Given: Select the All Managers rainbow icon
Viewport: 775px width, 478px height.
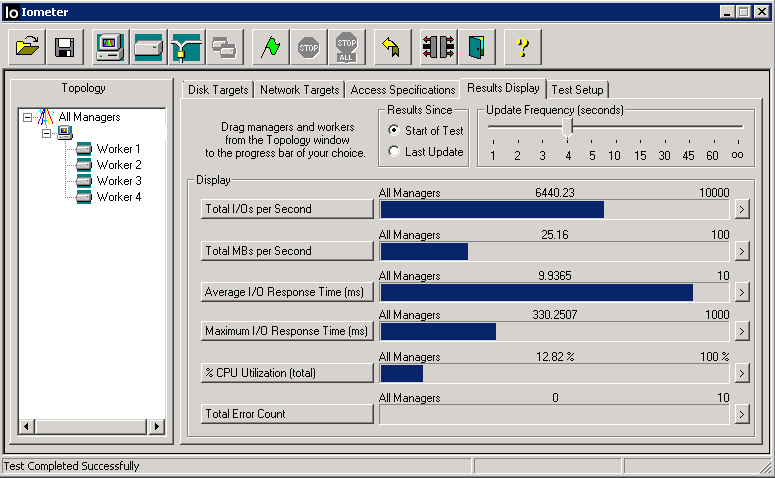Looking at the screenshot, I should pos(45,117).
